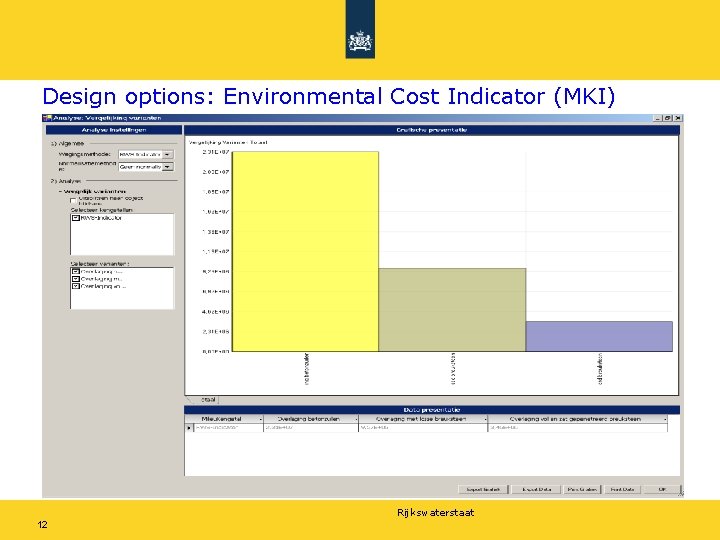
Task: Select the data cell under Overlaging vol en zat
Action: pos(578,428)
